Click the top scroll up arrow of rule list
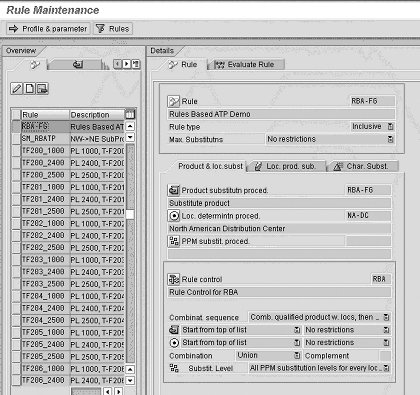The image size is (420, 395). (130, 126)
